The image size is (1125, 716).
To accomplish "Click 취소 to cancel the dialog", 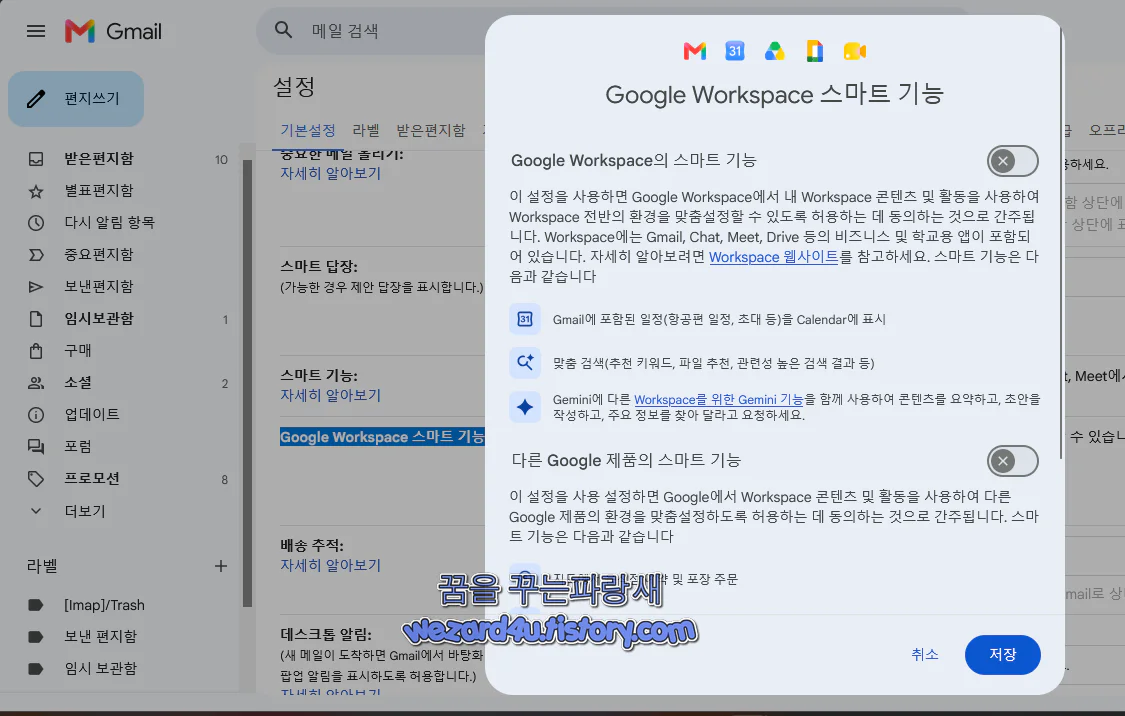I will 924,654.
